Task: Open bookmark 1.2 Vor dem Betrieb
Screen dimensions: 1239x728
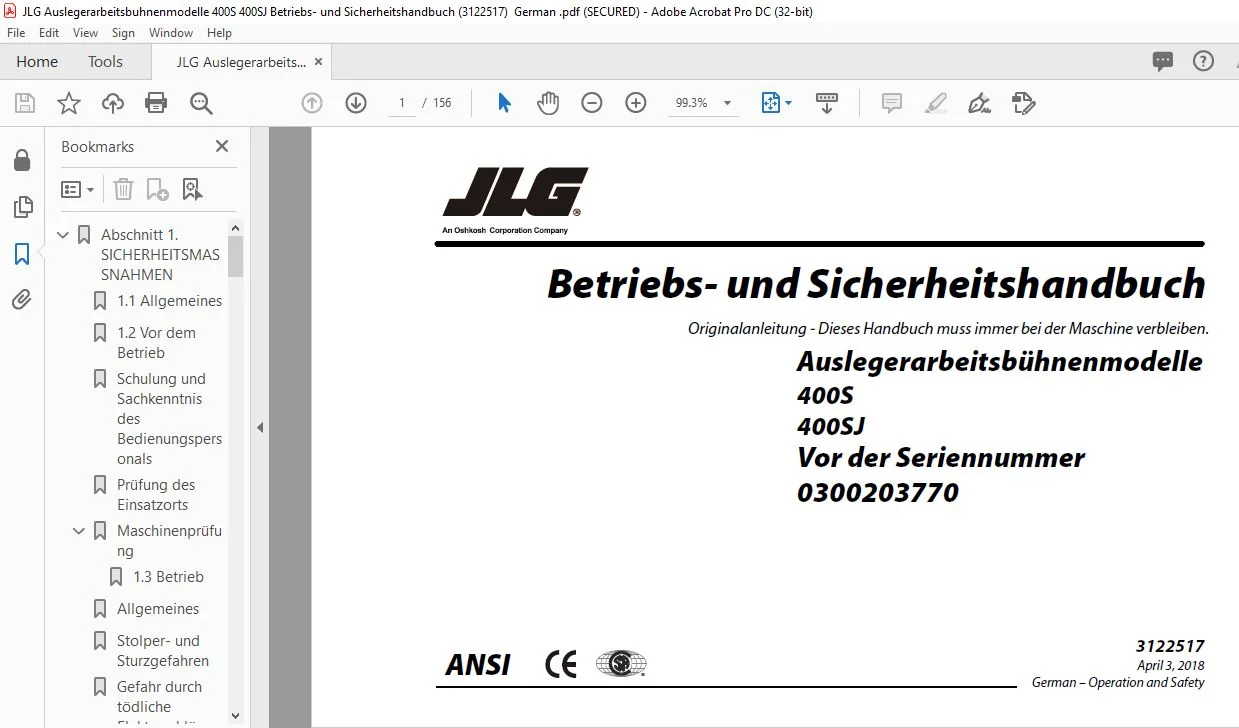Action: pos(156,343)
